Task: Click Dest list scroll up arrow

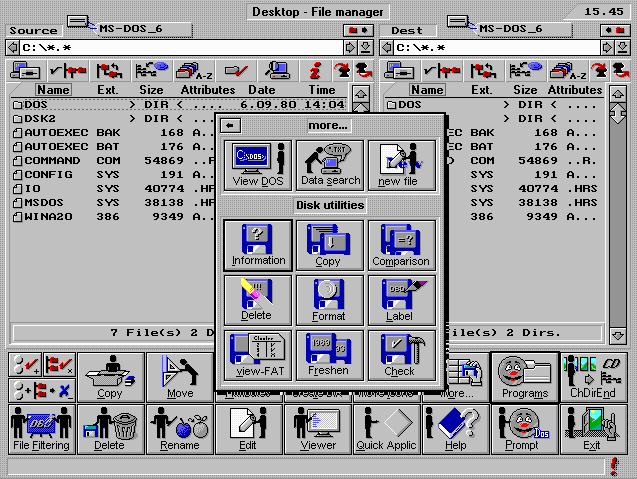Action: tap(618, 95)
